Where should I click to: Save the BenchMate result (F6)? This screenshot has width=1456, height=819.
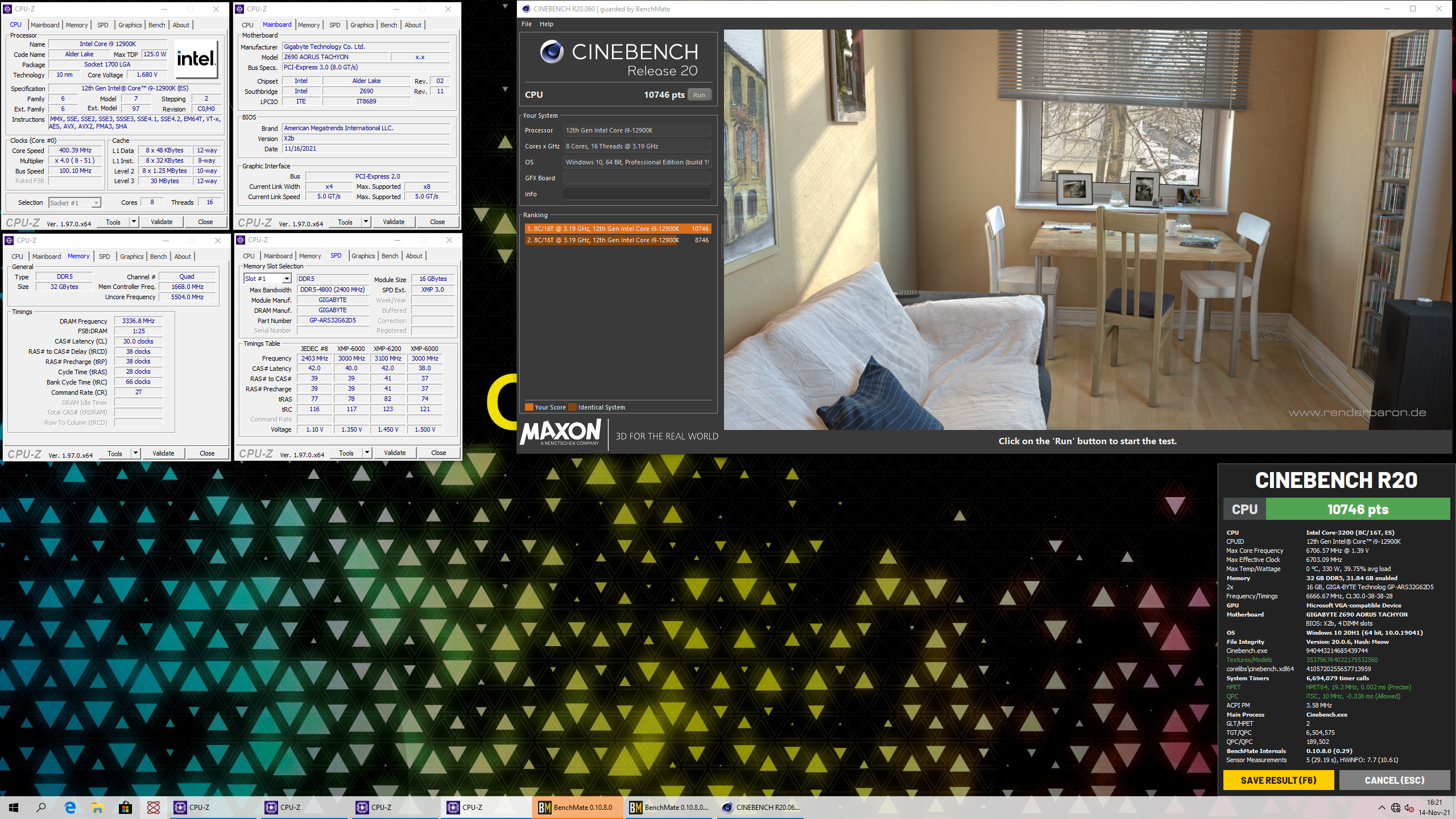pyautogui.click(x=1279, y=780)
